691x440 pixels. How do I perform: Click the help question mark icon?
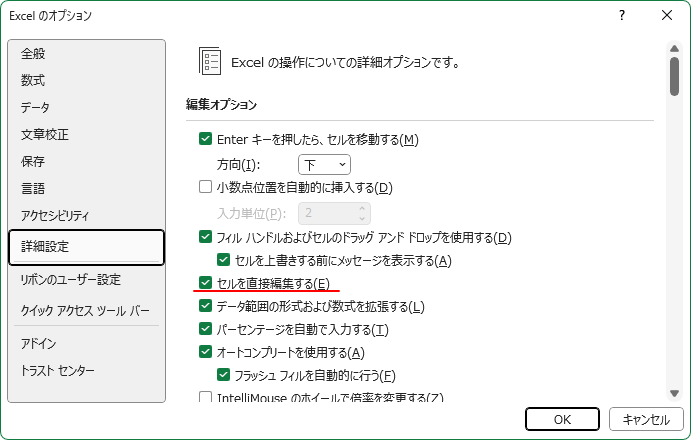point(622,15)
